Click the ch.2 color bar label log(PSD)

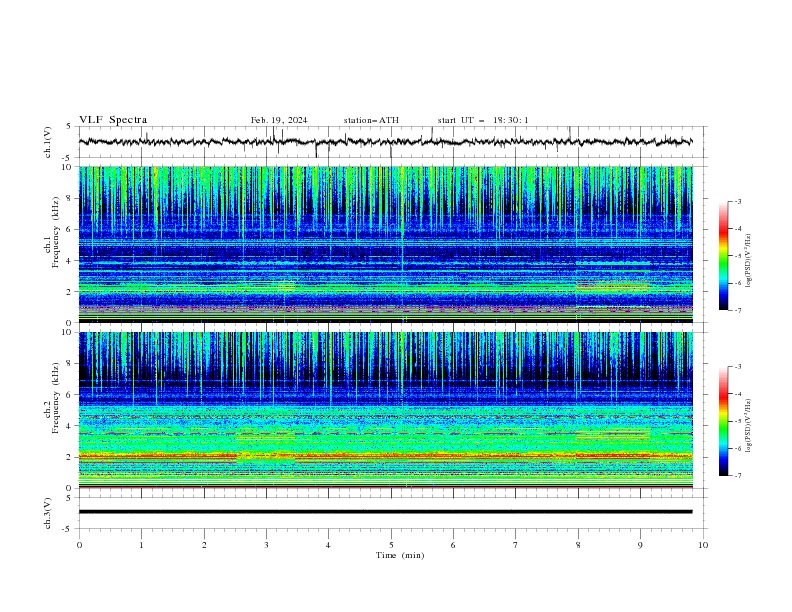point(748,426)
